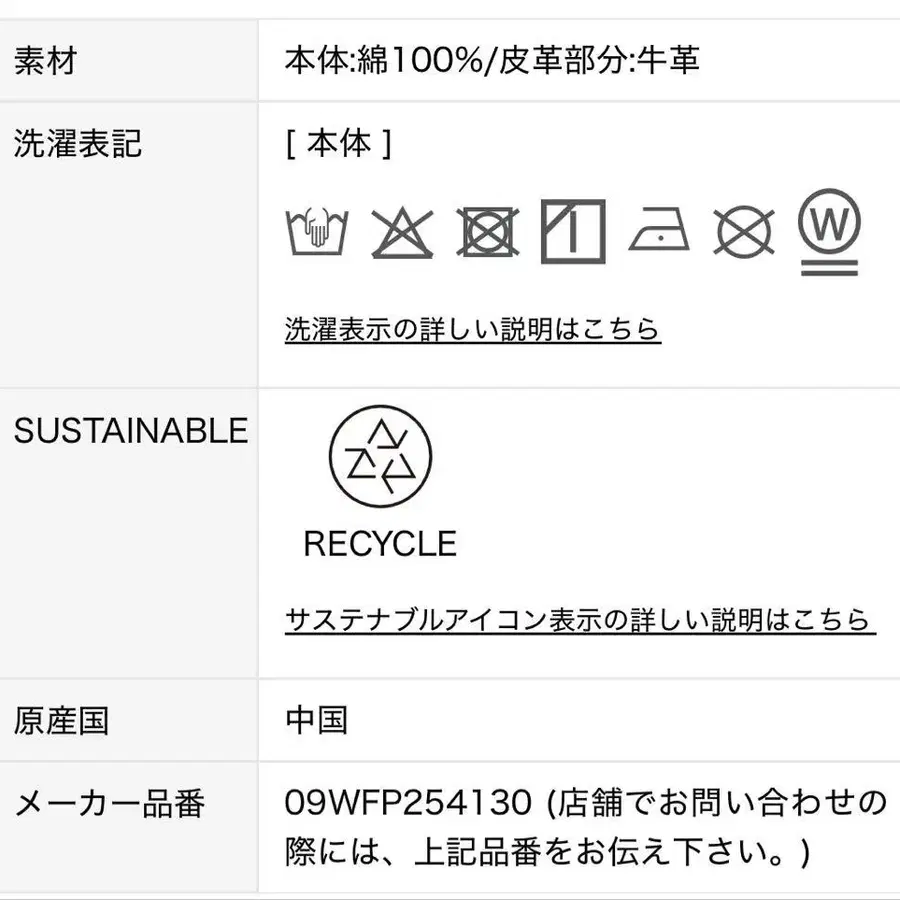This screenshot has width=900, height=900.
Task: Click the country of origin value 中国
Action: point(316,720)
